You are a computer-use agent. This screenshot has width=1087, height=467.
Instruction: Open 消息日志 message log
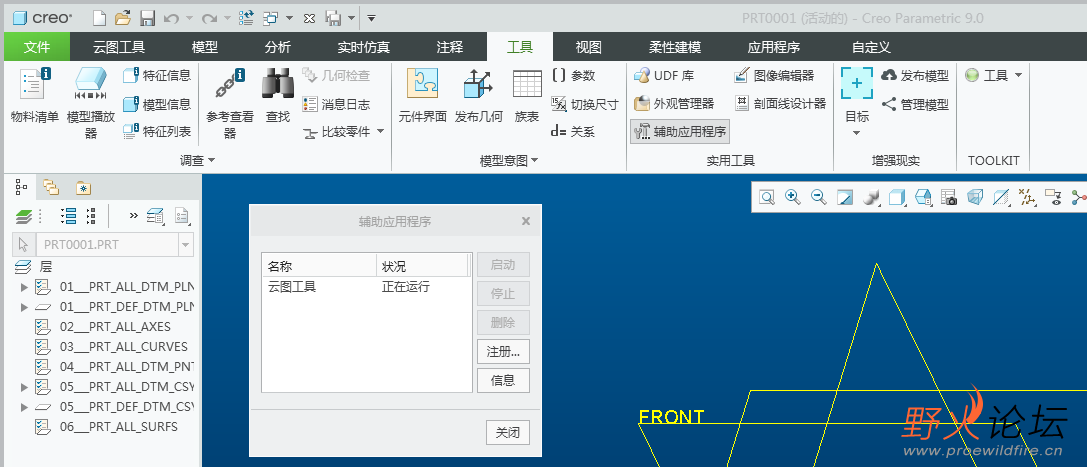[336, 104]
